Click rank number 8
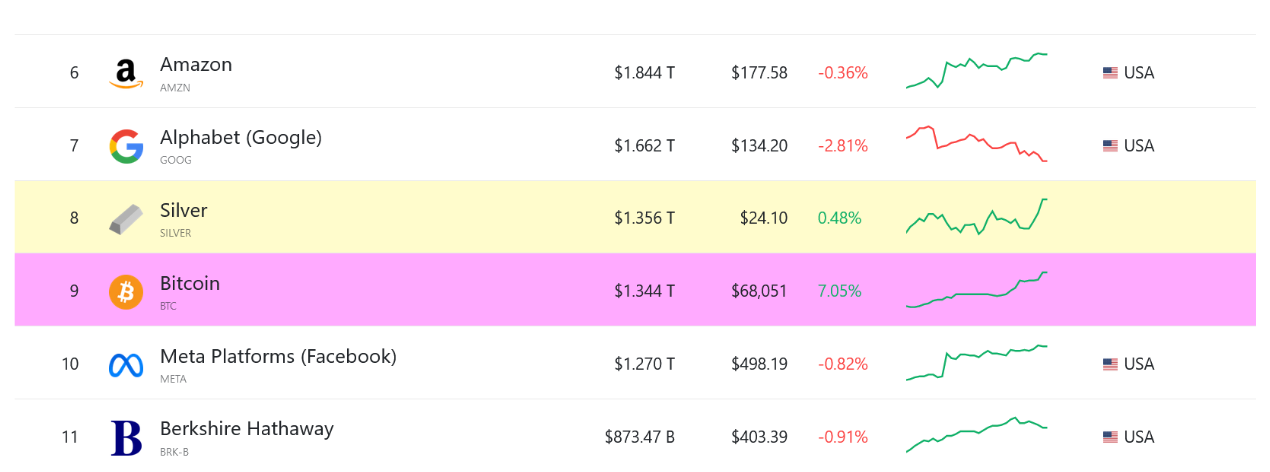Screen dimensions: 1270x472 pyautogui.click(x=74, y=218)
